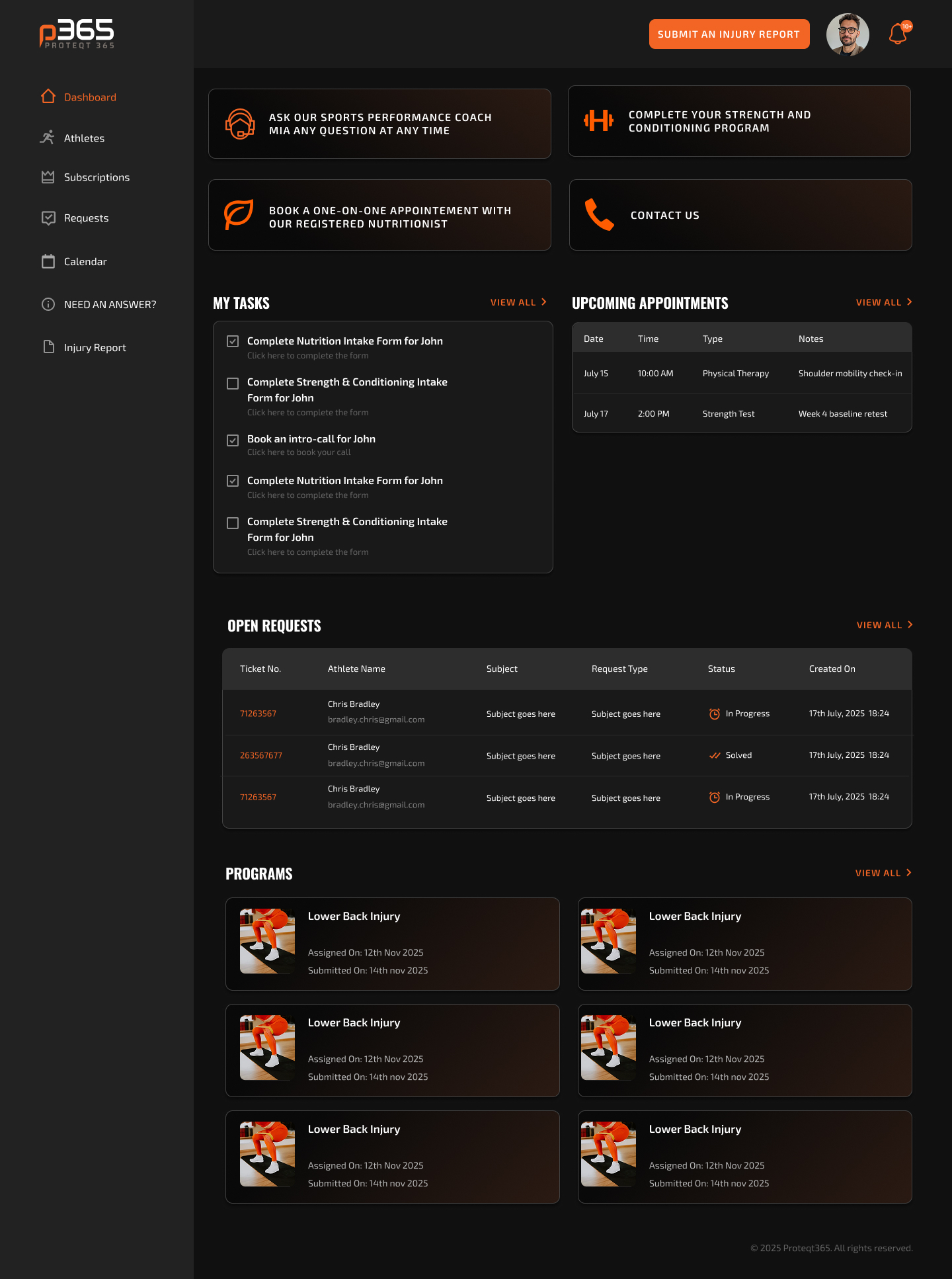The width and height of the screenshot is (952, 1279).
Task: Click the dumbbell strength program icon
Action: [598, 121]
